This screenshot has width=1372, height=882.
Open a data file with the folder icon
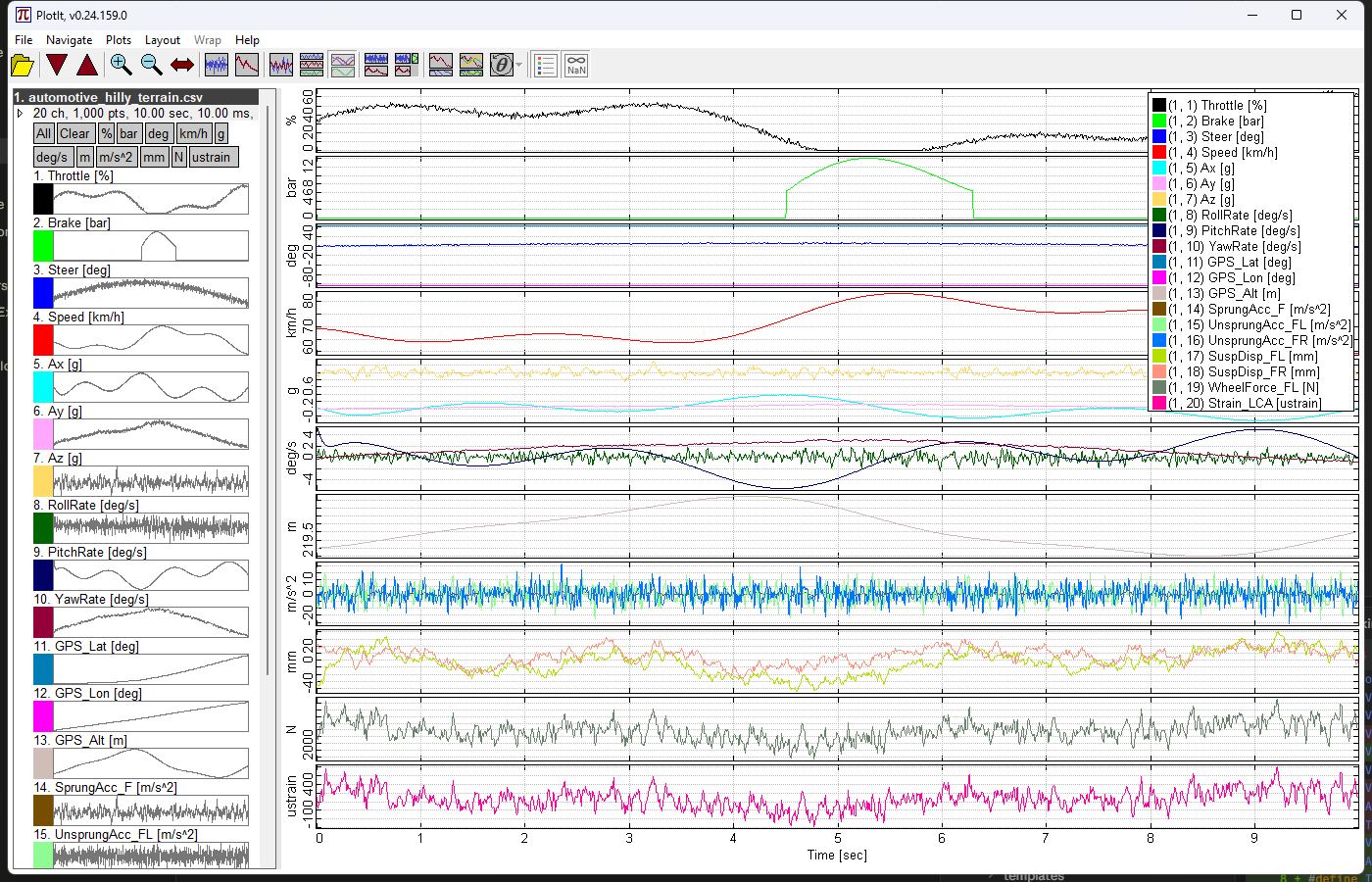point(22,66)
